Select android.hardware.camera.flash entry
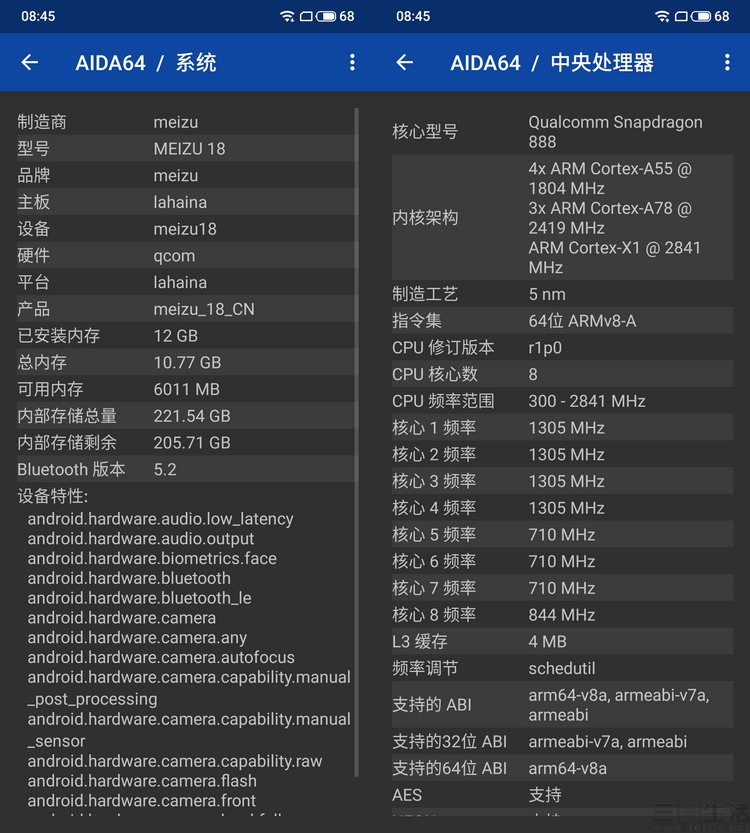 point(142,781)
